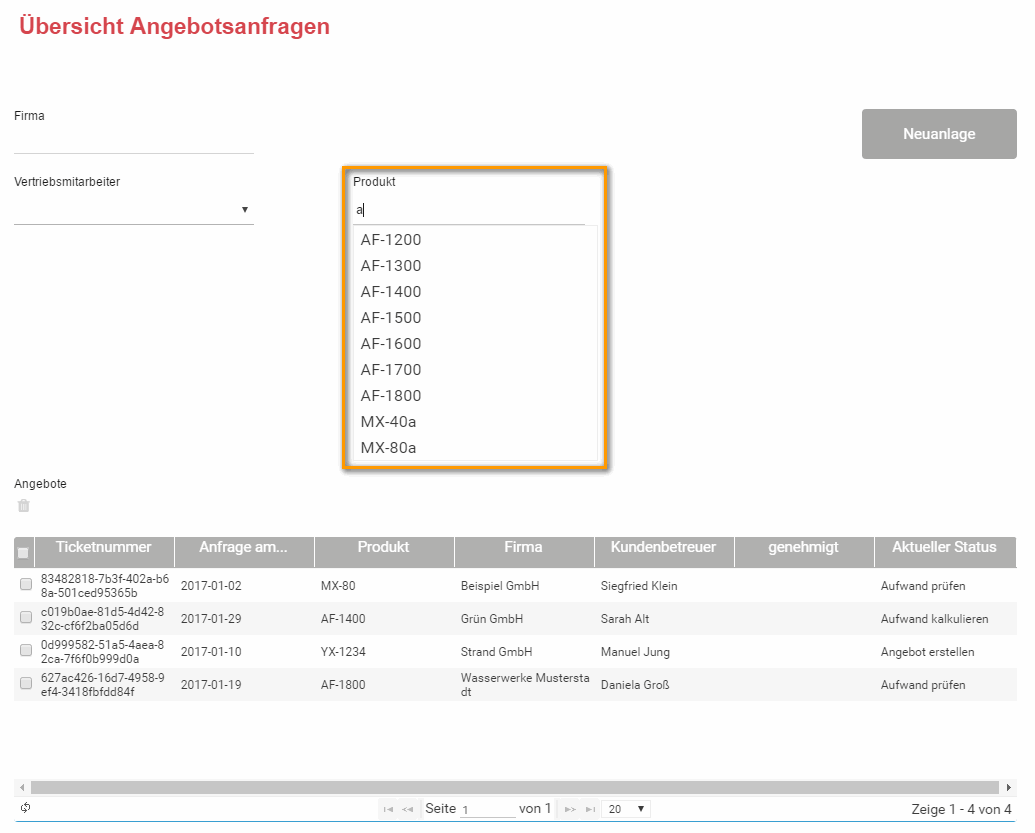
Task: Select MX-80a in the Produkt list
Action: [x=388, y=448]
